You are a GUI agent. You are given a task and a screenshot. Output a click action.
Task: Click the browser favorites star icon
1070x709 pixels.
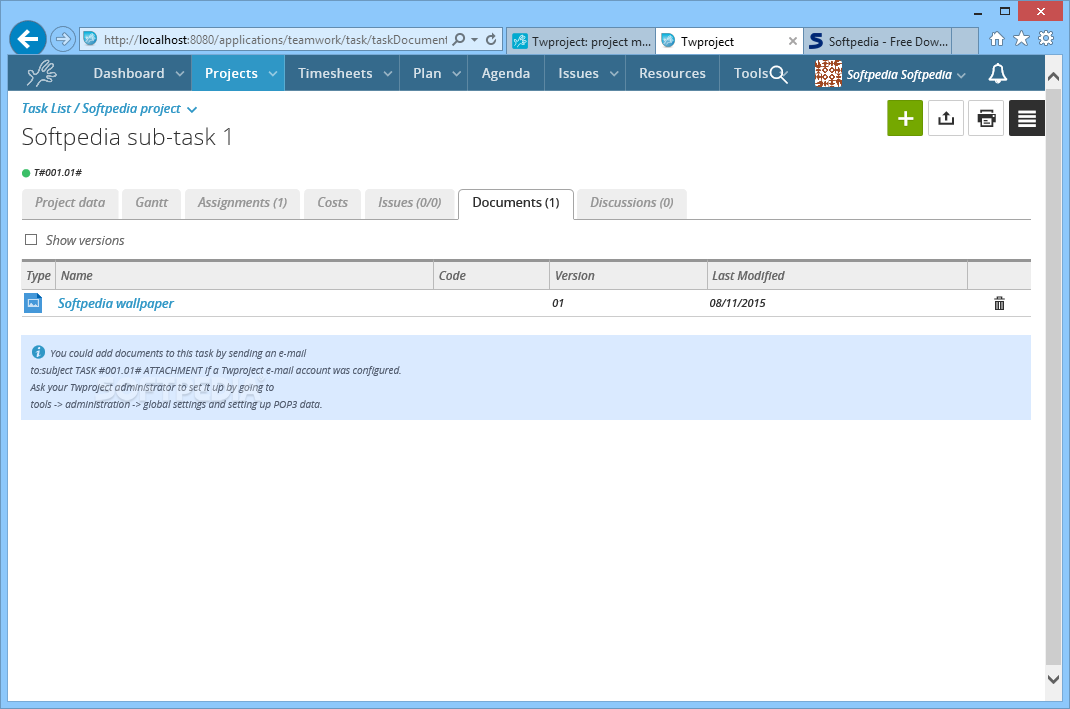(x=1021, y=39)
